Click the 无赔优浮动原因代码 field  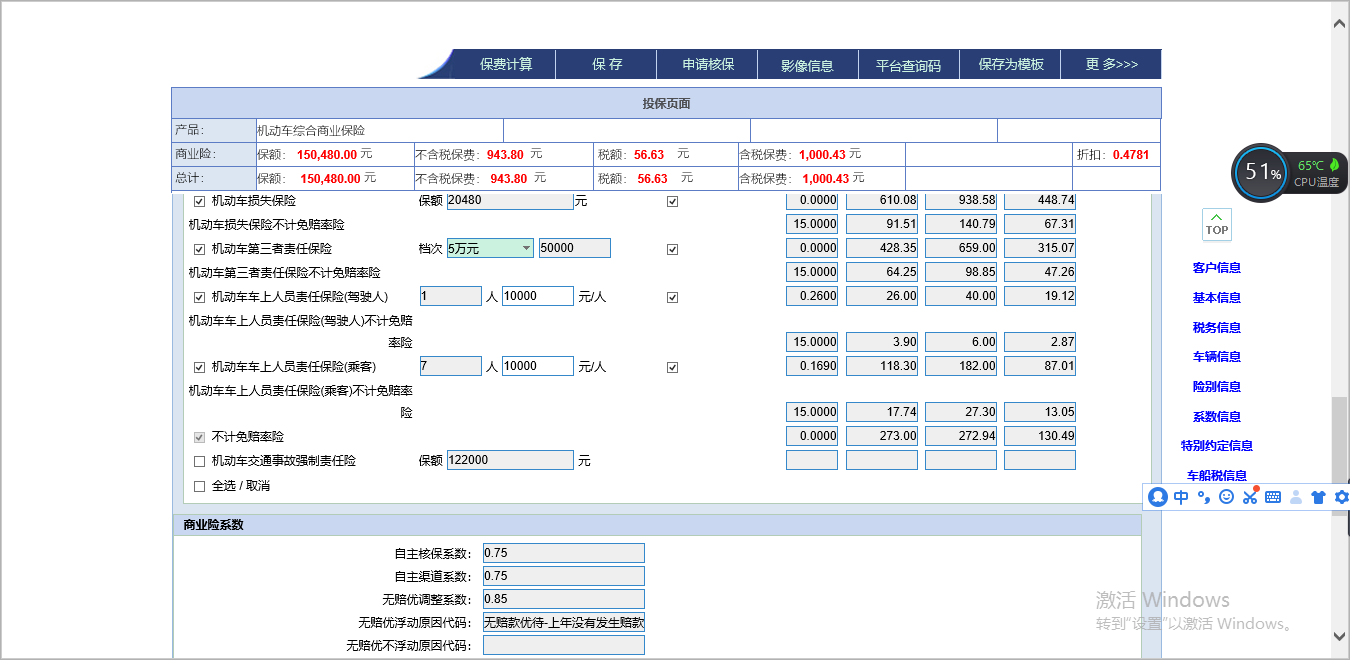(x=564, y=622)
